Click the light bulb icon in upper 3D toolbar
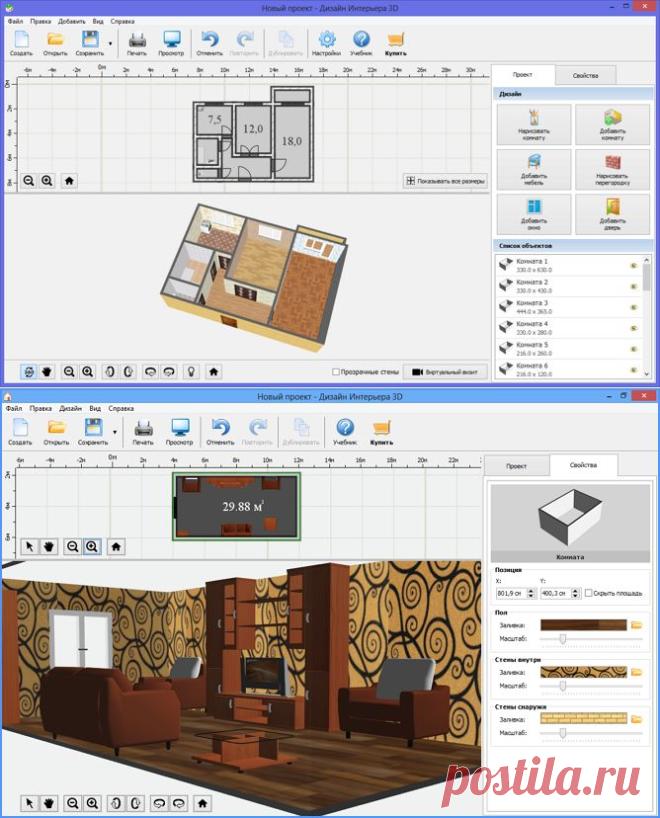Image resolution: width=660 pixels, height=818 pixels. pos(192,371)
